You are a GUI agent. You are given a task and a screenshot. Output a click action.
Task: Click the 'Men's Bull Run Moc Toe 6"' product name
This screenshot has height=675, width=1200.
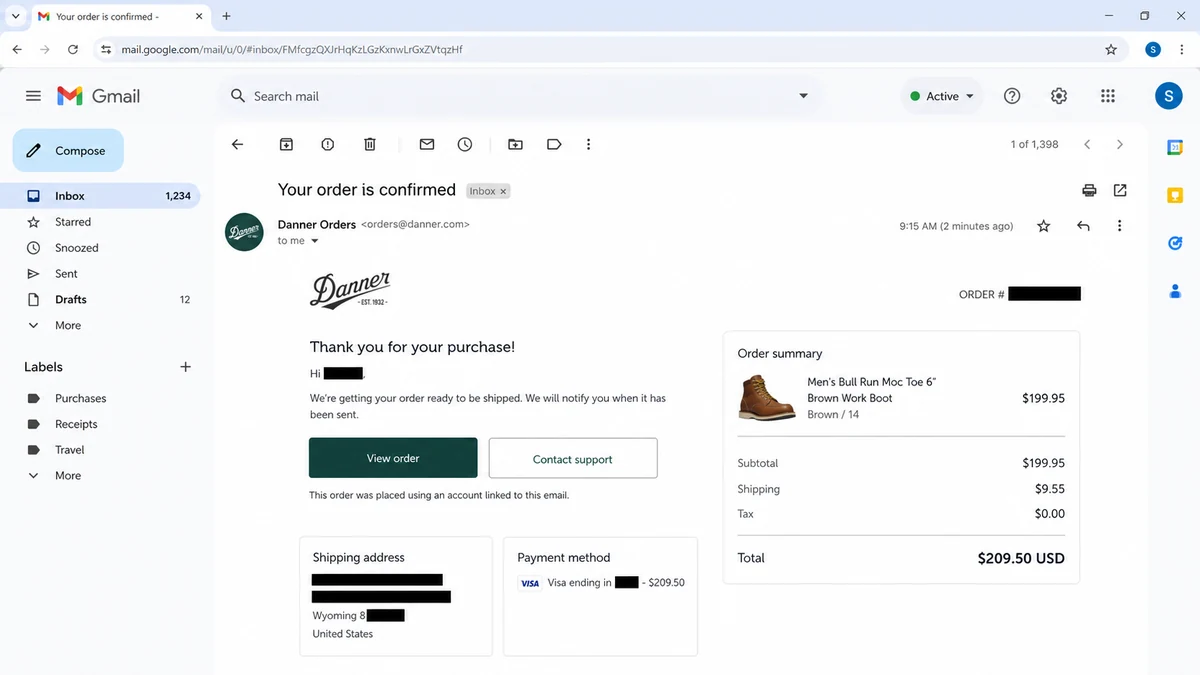tap(872, 382)
